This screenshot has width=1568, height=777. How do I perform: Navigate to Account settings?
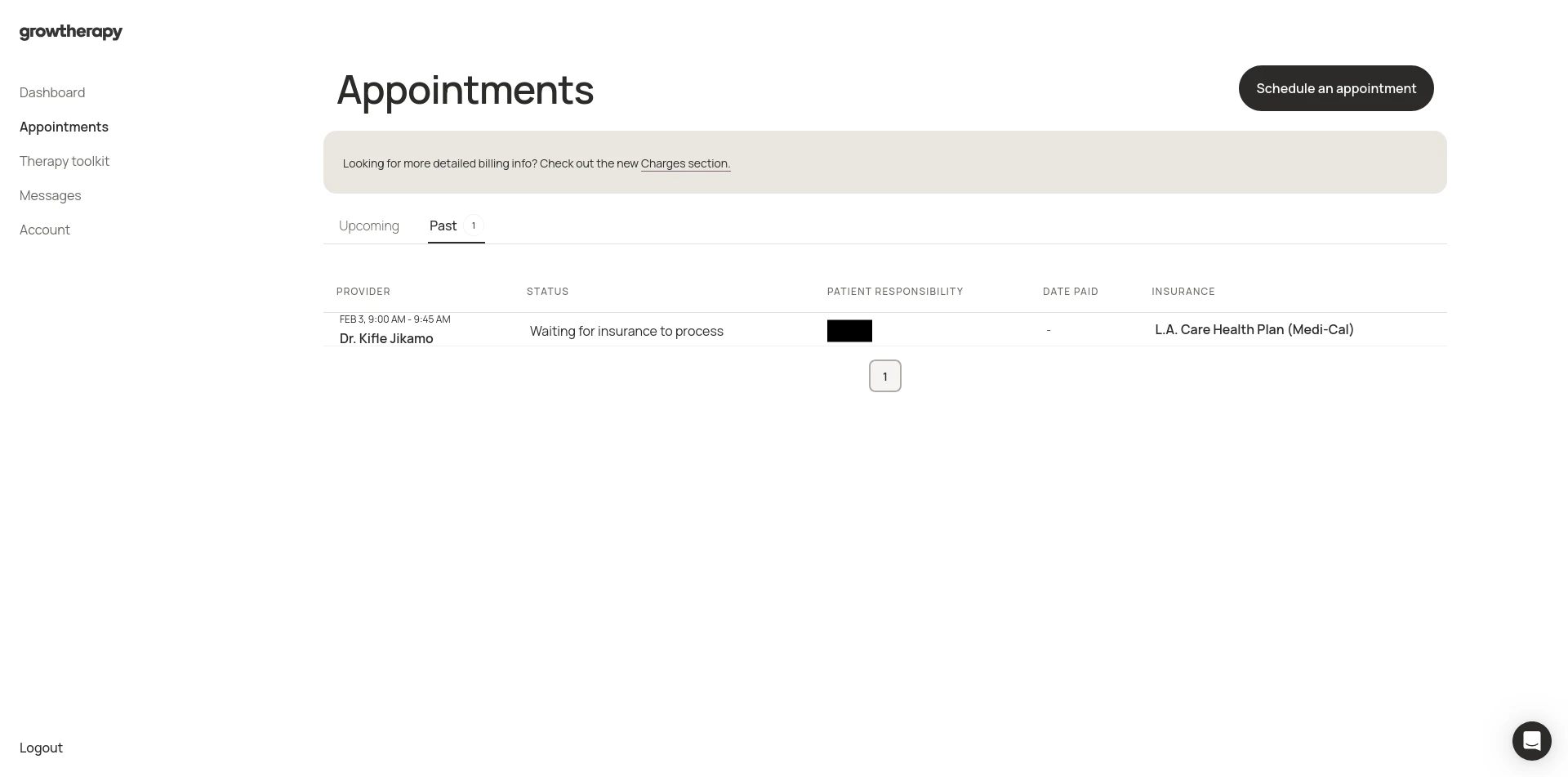(x=45, y=230)
